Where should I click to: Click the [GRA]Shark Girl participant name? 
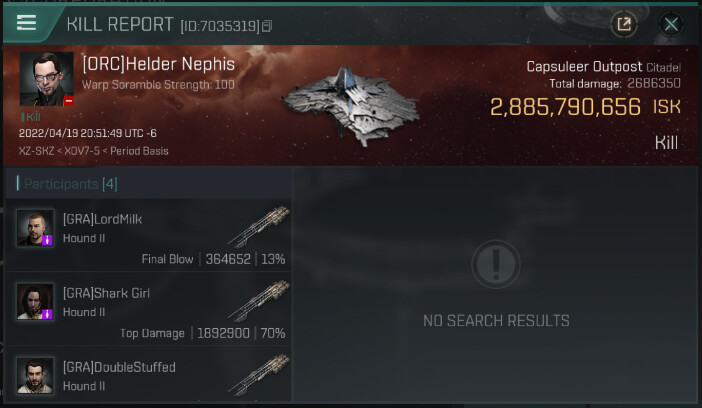pyautogui.click(x=106, y=293)
